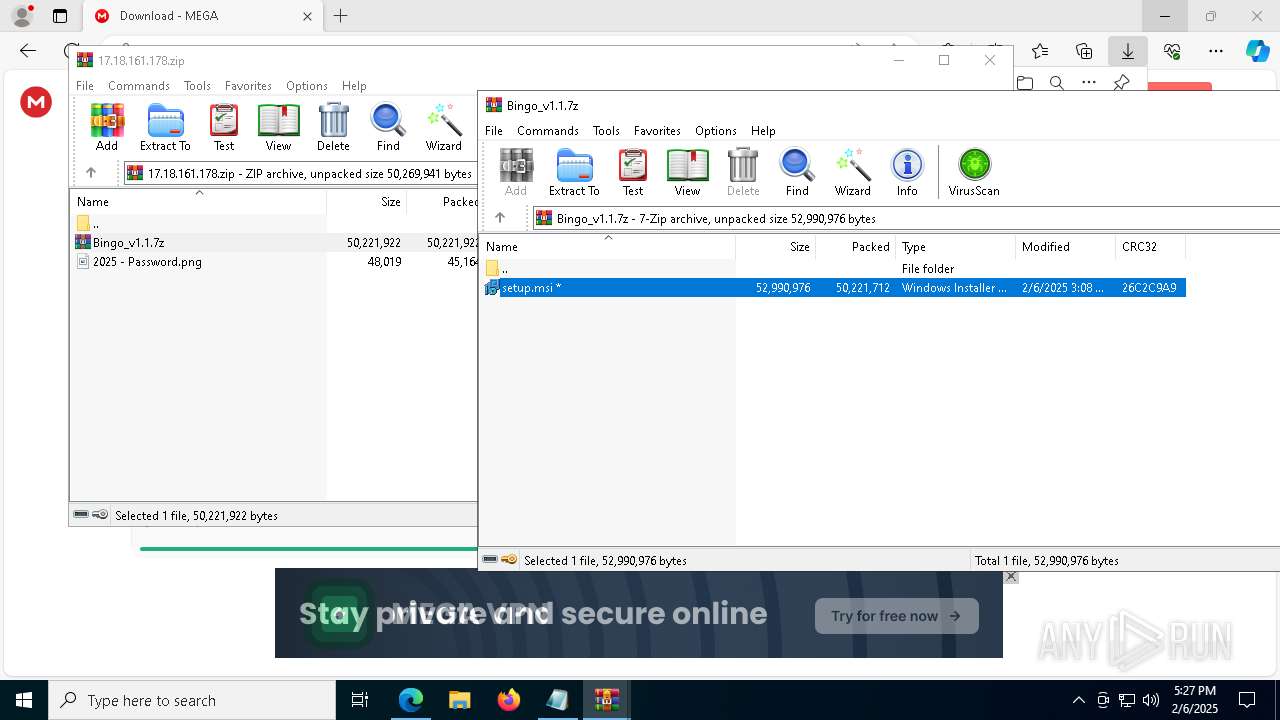Open Tools menu in Bingo_v1.1.7z window

click(606, 130)
